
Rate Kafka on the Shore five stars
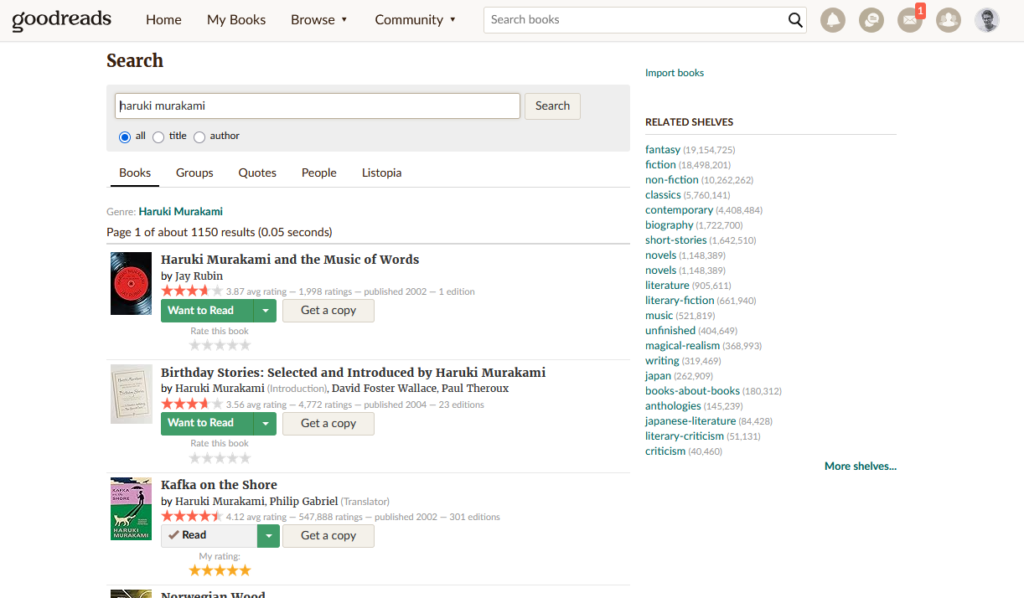coord(244,571)
